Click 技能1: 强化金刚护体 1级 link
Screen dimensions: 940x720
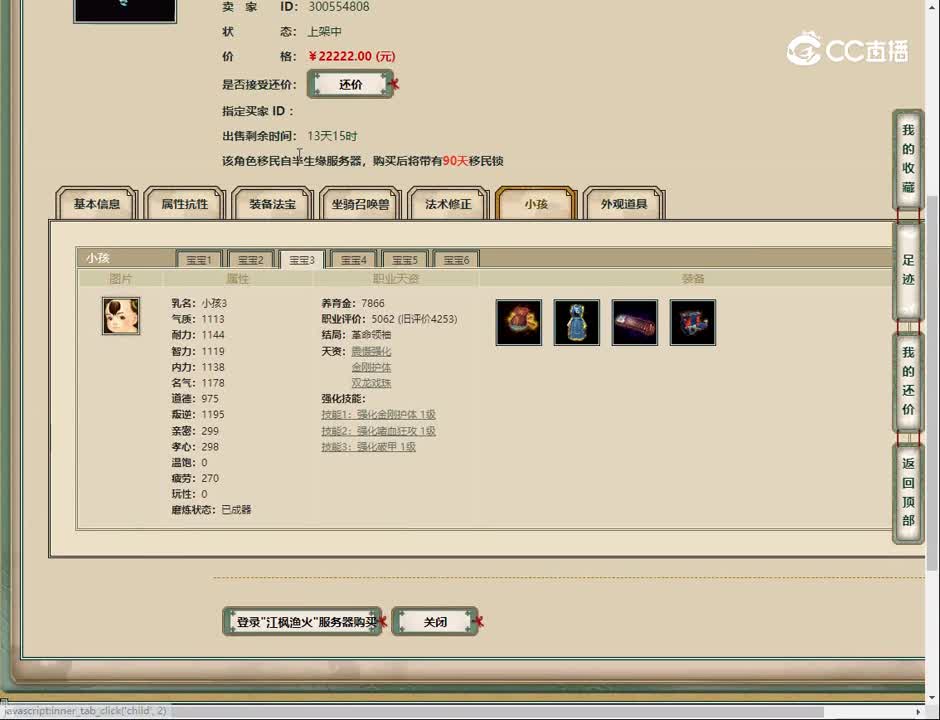pyautogui.click(x=378, y=414)
